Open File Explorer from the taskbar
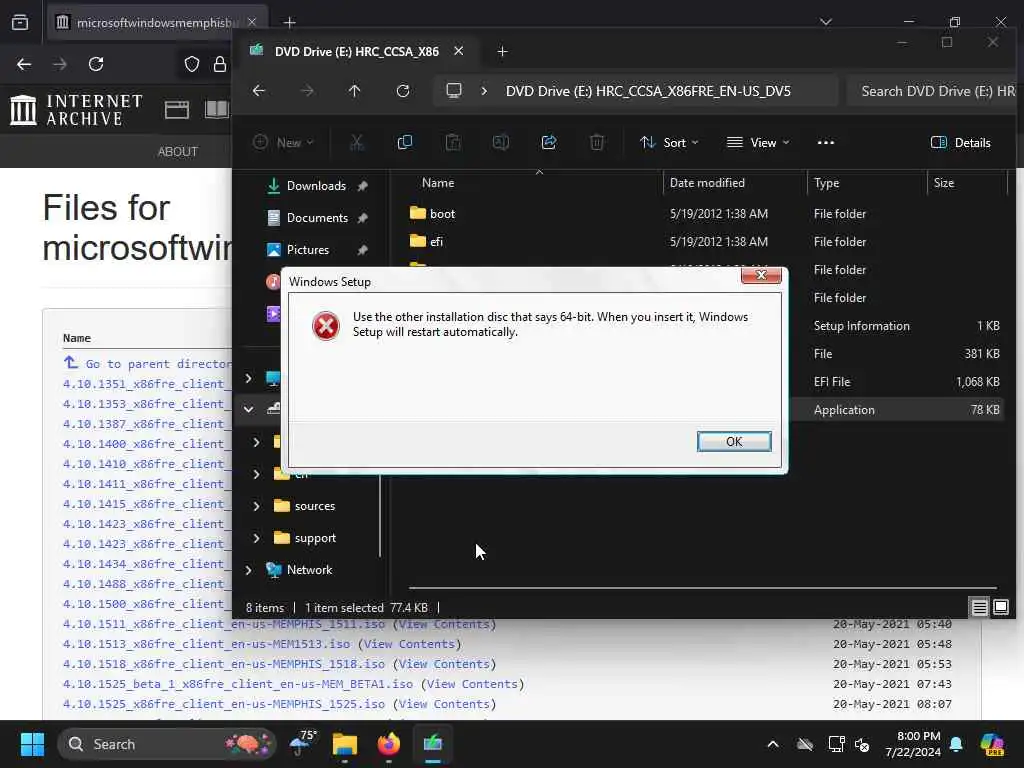The image size is (1024, 768). (344, 744)
